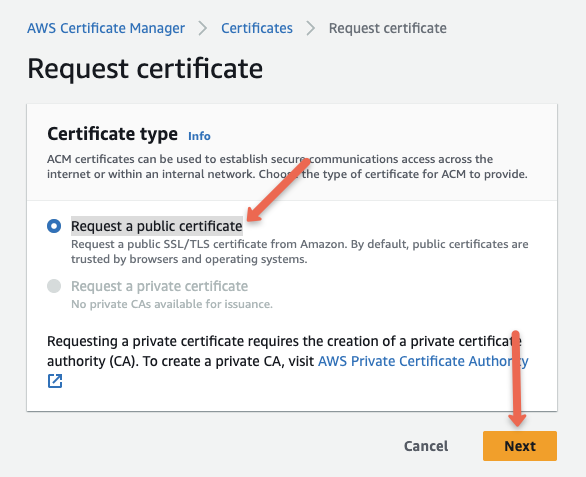The image size is (586, 477).
Task: Open the AWS Private Certificate Authority link
Action: [x=423, y=361]
